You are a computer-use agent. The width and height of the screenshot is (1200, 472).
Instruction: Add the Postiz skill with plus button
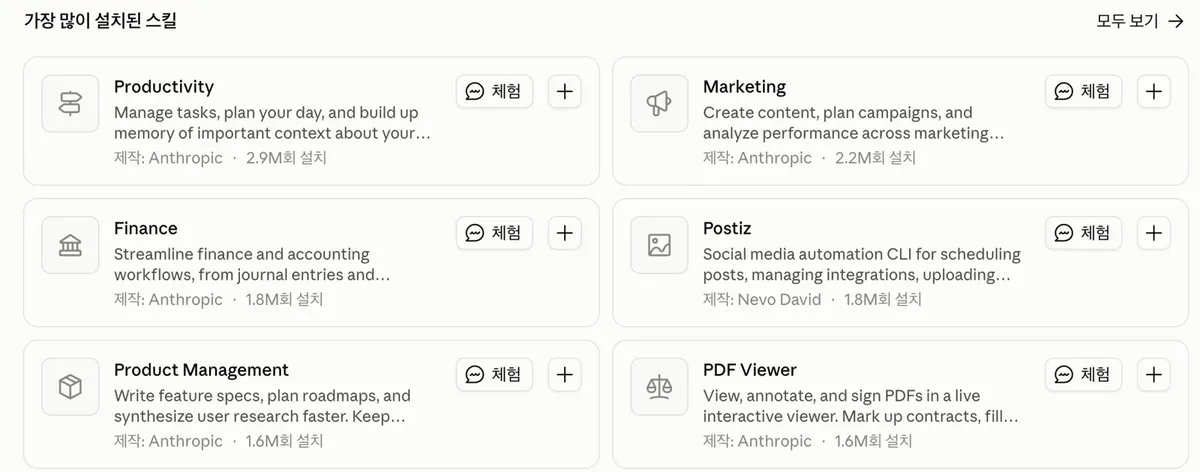coord(1154,233)
